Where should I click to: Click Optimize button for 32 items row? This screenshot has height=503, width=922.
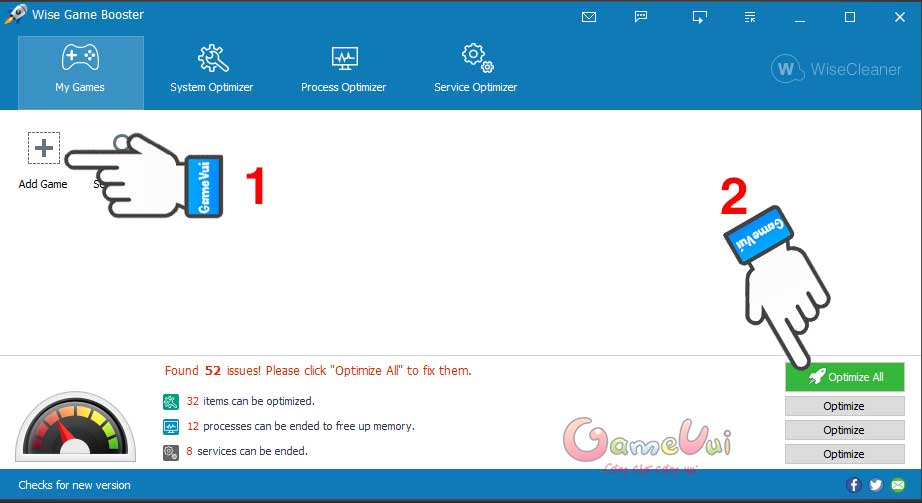[x=844, y=406]
